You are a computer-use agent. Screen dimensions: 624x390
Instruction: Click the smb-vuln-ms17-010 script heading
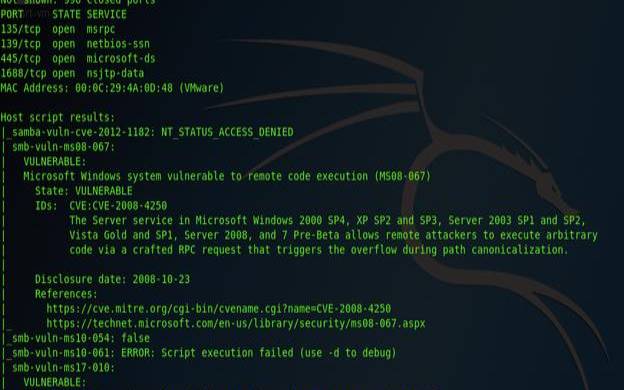pos(63,368)
